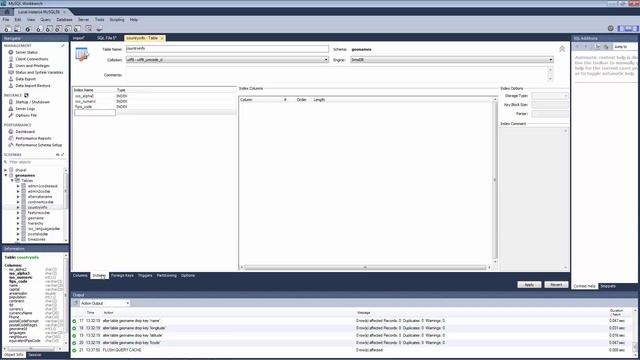Toggle the right sidebar visibility button
The width and height of the screenshot is (640, 360).
click(x=636, y=29)
